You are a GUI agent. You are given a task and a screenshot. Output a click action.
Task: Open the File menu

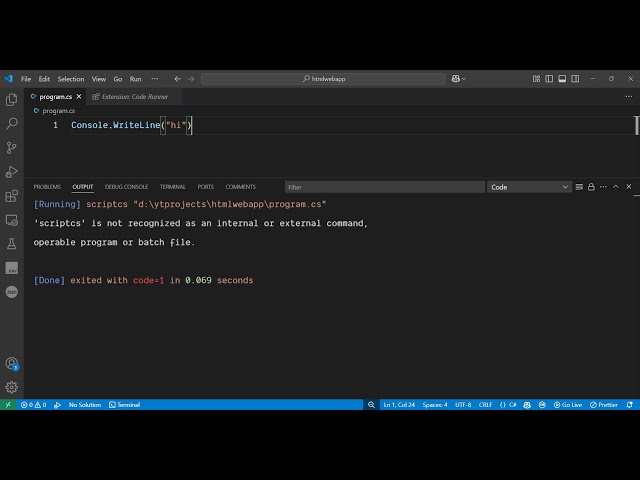pyautogui.click(x=26, y=79)
